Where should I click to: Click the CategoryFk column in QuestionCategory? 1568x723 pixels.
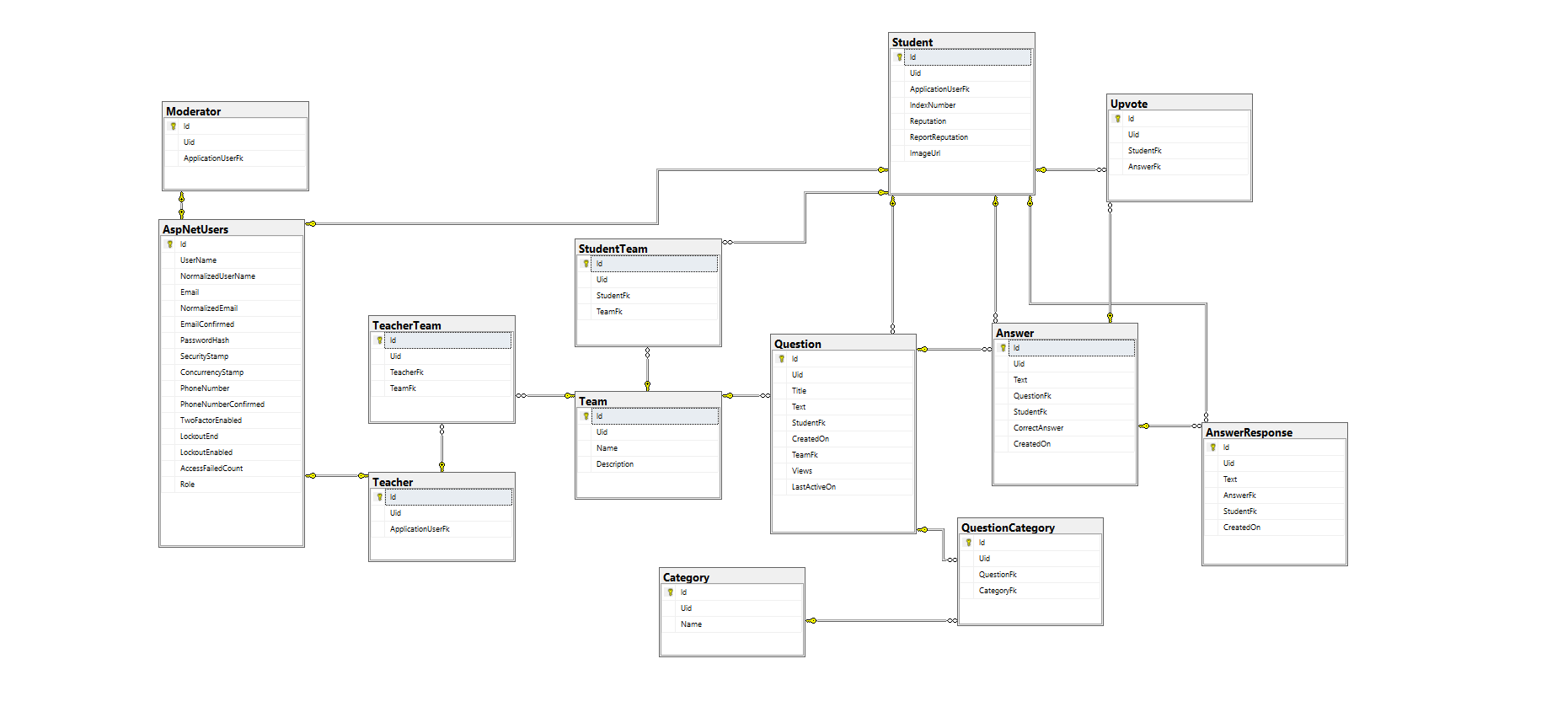click(998, 591)
